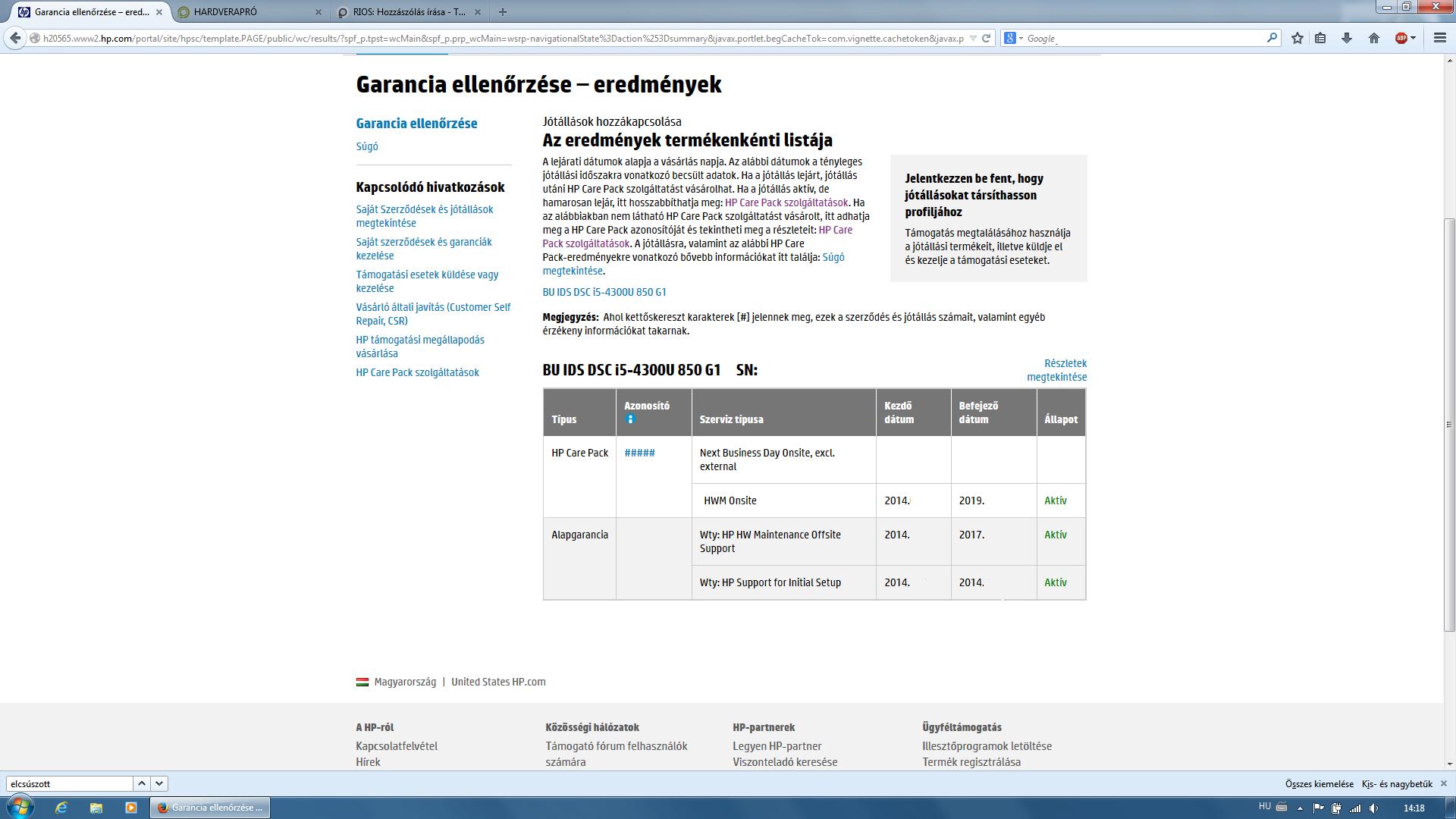Image resolution: width=1456 pixels, height=819 pixels.
Task: Open the Garancia ellenőrzése sidebar link
Action: [x=416, y=123]
